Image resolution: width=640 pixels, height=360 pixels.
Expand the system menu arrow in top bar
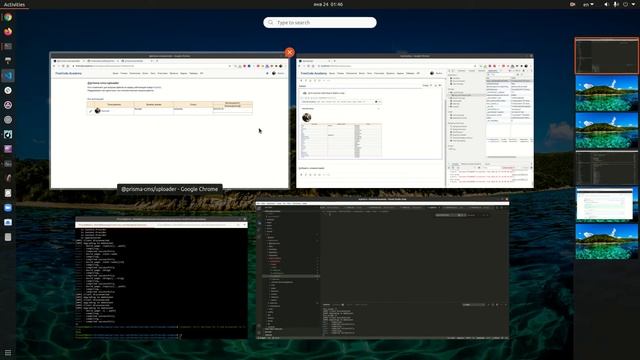(x=633, y=4)
